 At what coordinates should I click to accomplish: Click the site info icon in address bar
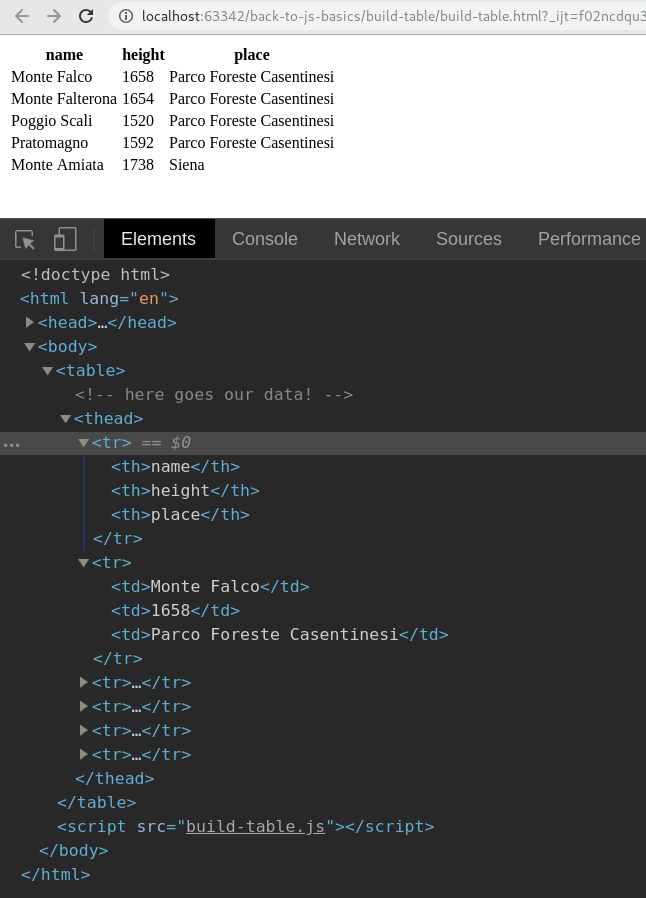coord(127,16)
